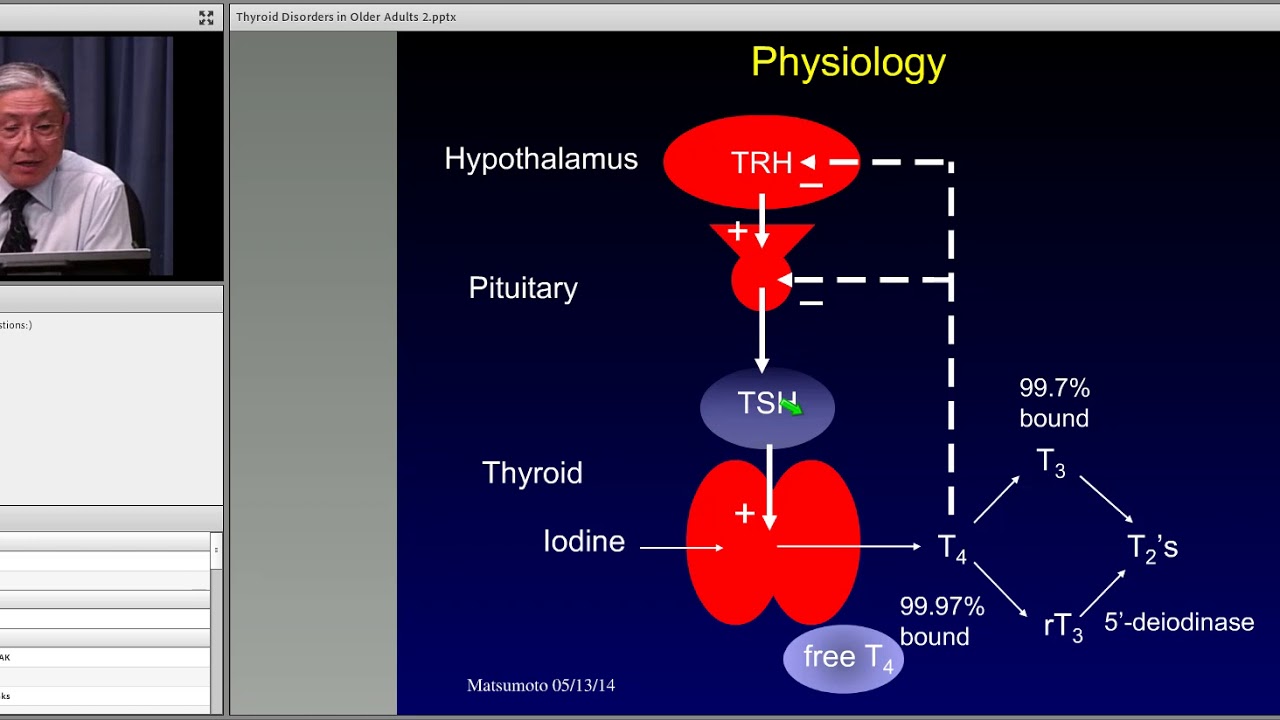Click the '99.7% bound' text

coord(1054,402)
